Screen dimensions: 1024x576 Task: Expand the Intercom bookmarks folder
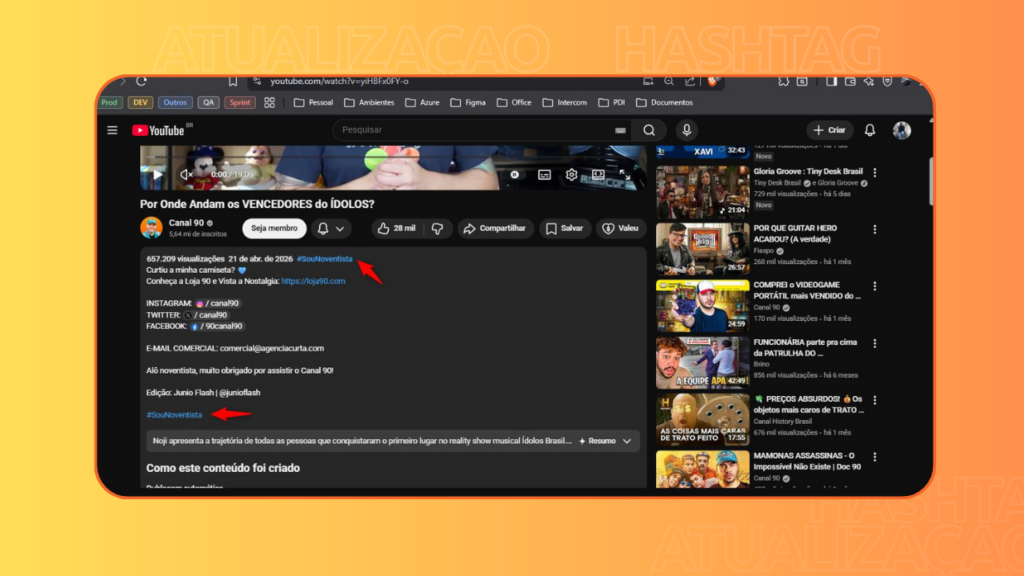(x=564, y=103)
